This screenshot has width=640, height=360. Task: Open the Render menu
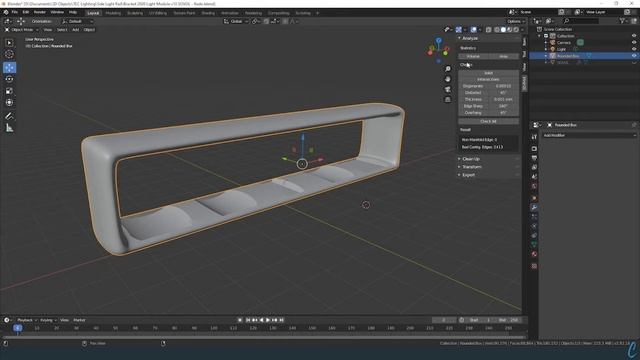point(40,12)
